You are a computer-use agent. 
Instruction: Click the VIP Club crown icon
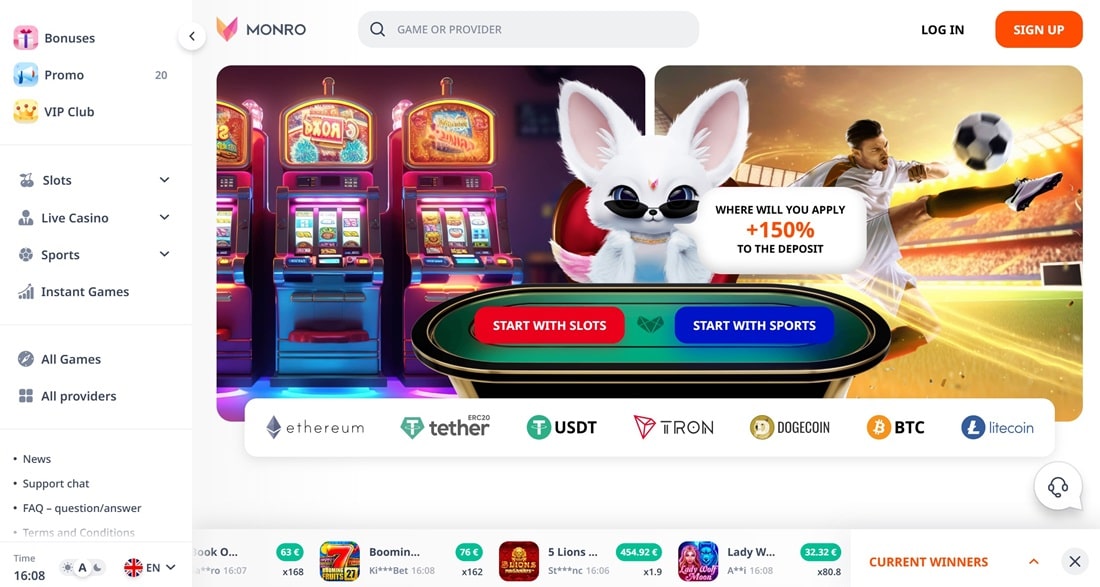coord(26,112)
